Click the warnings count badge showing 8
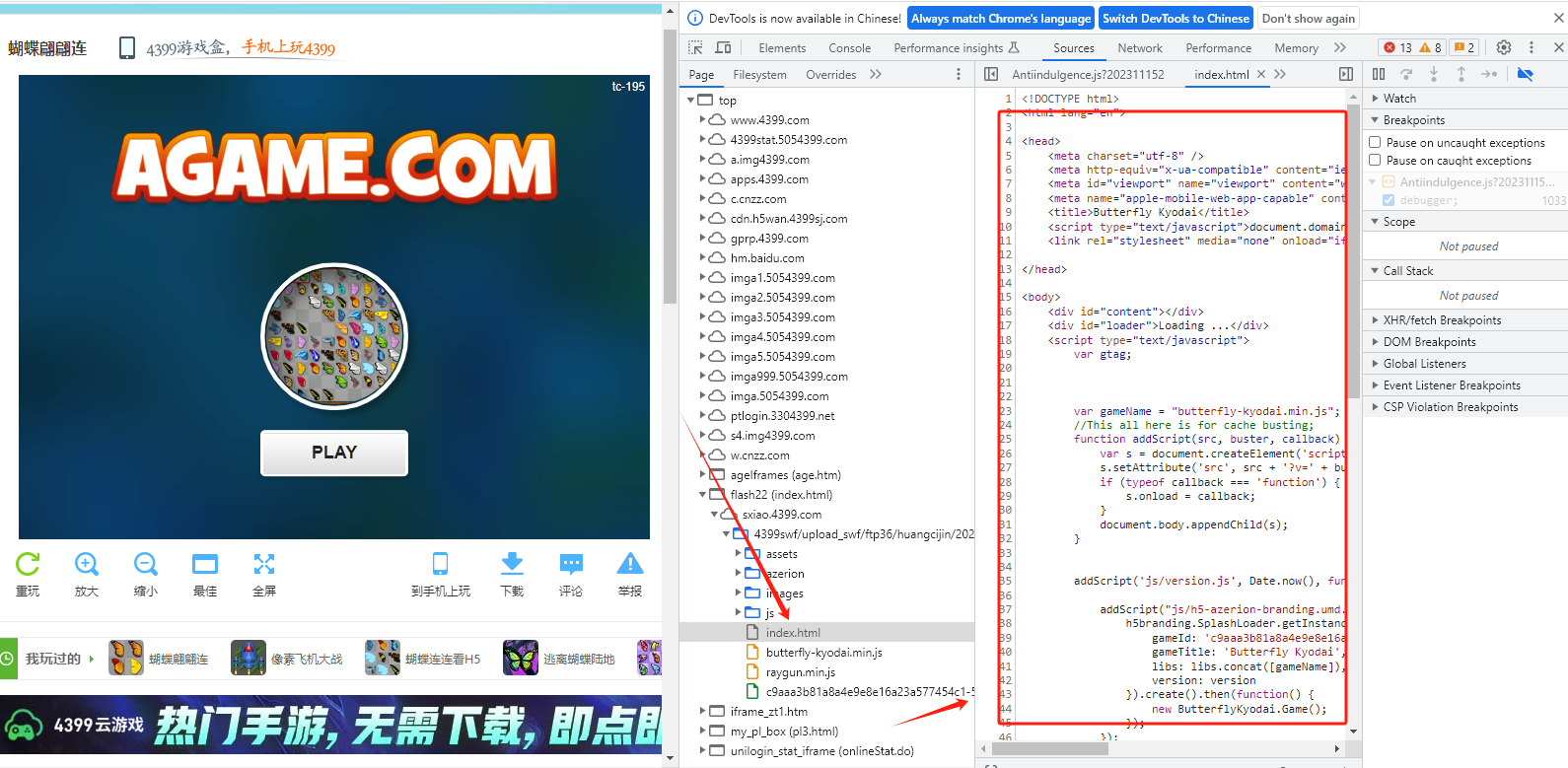 pyautogui.click(x=1431, y=47)
